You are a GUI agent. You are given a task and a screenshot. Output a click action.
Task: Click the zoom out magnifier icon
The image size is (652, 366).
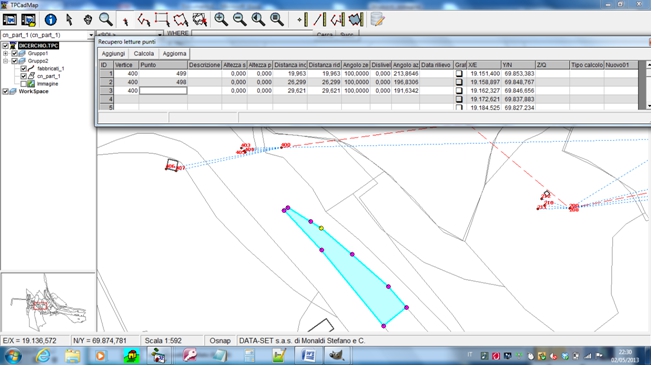[x=240, y=20]
